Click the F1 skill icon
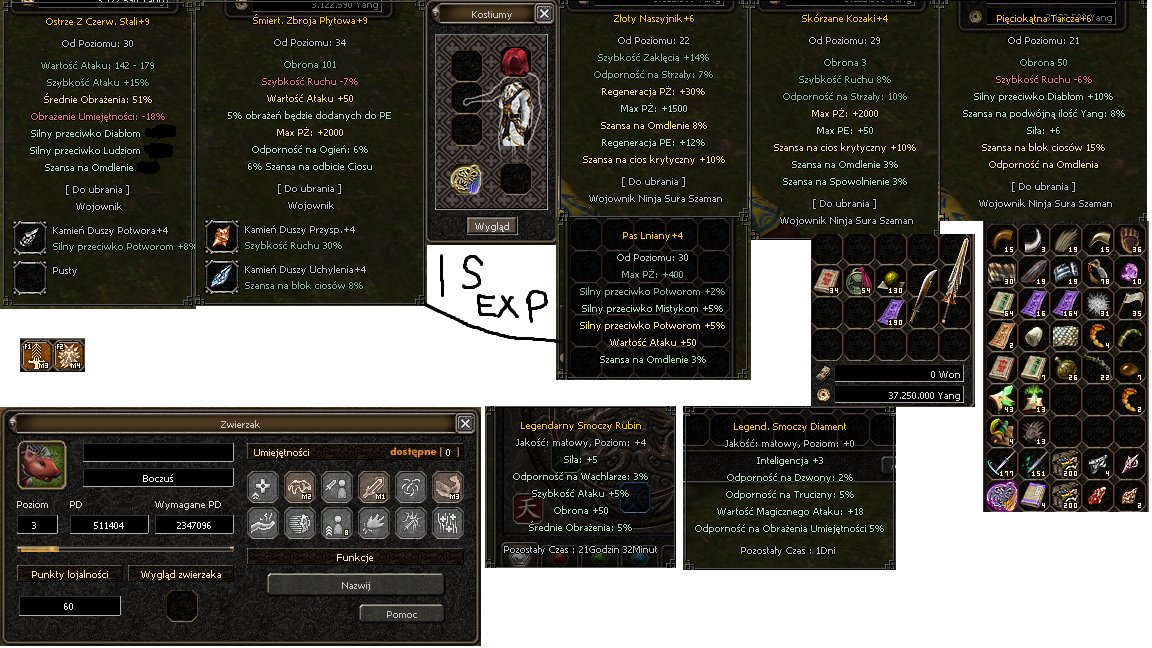 (x=36, y=355)
